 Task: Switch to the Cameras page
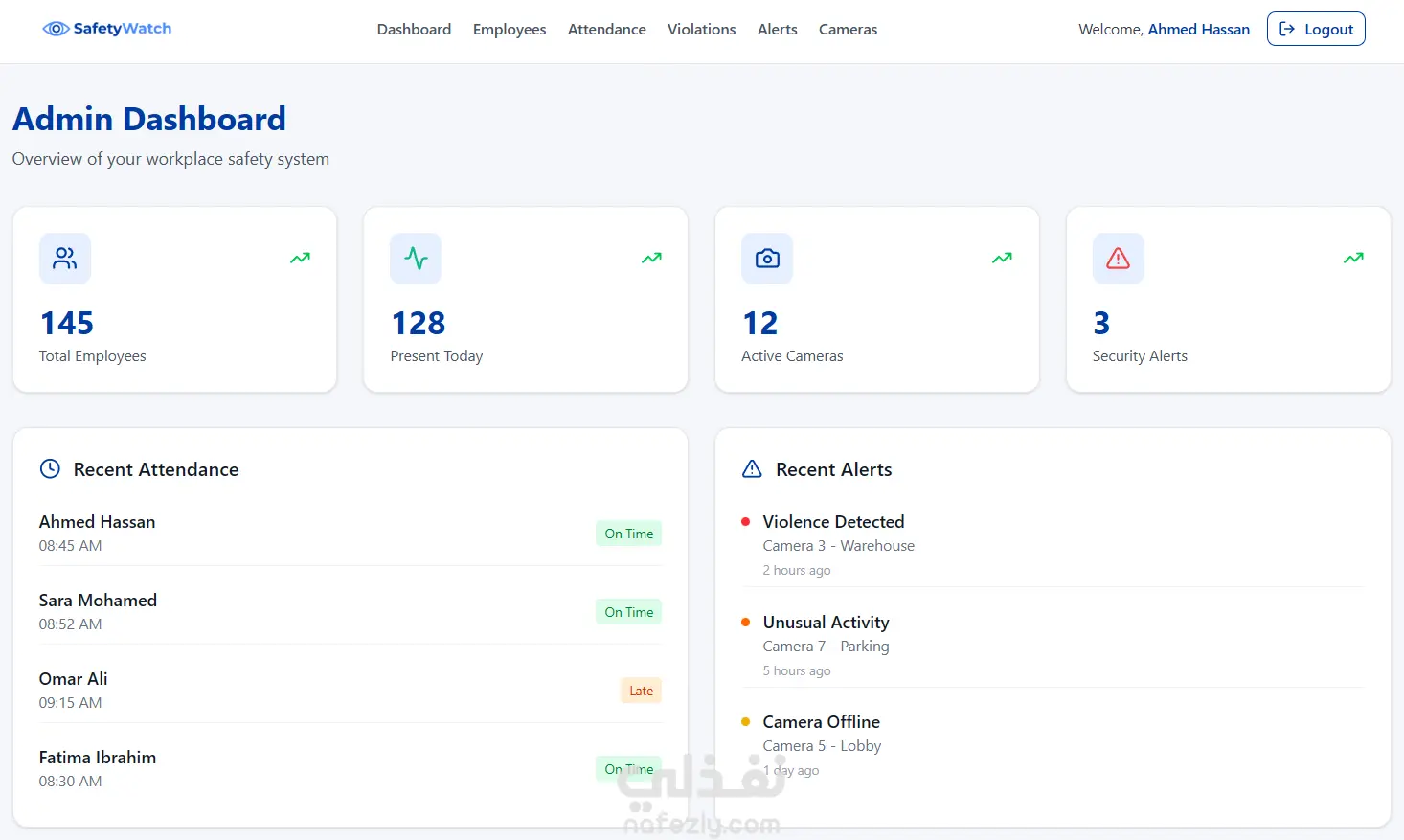848,30
